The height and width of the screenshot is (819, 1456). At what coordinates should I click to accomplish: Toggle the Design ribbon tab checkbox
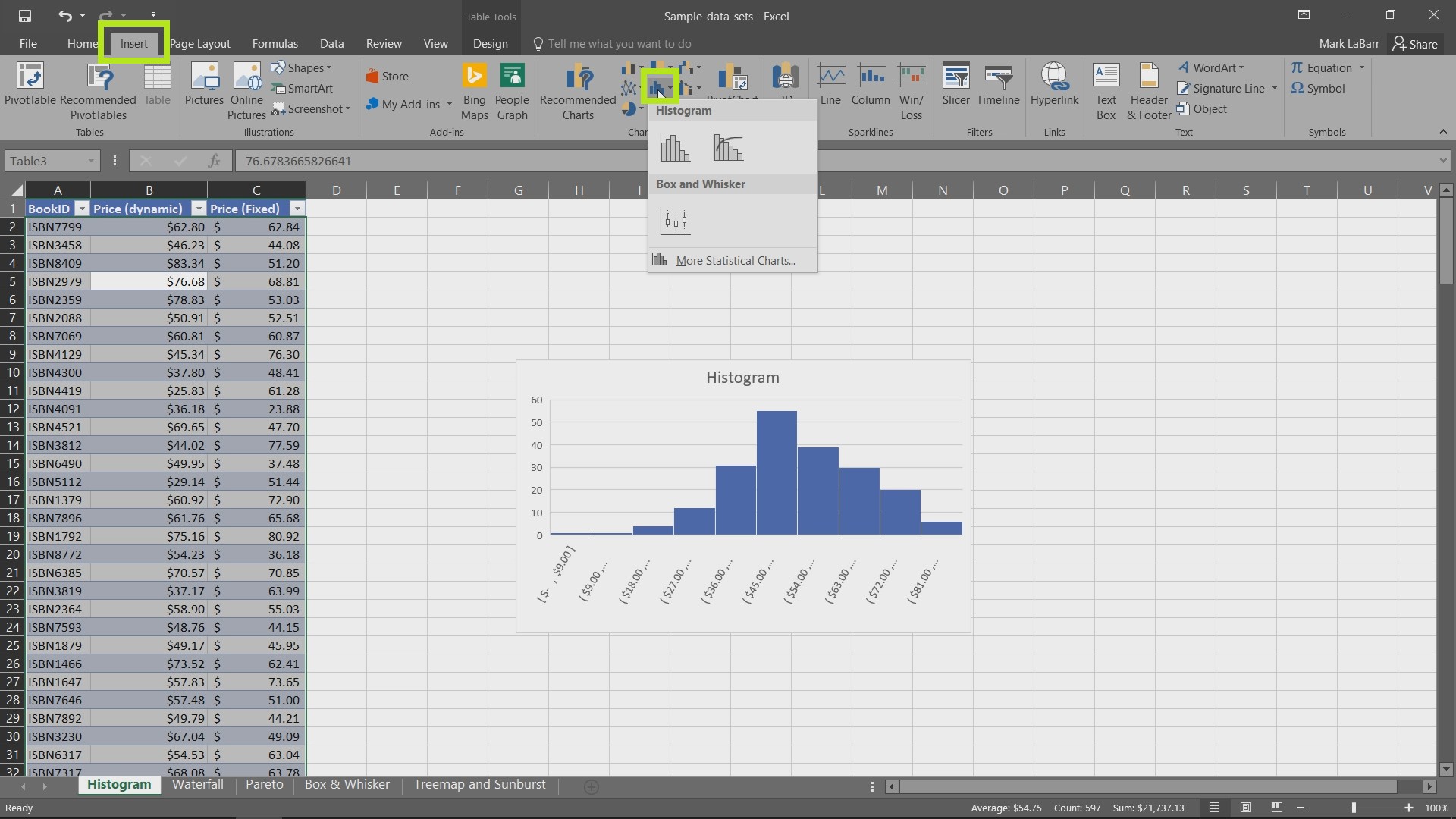[x=489, y=43]
